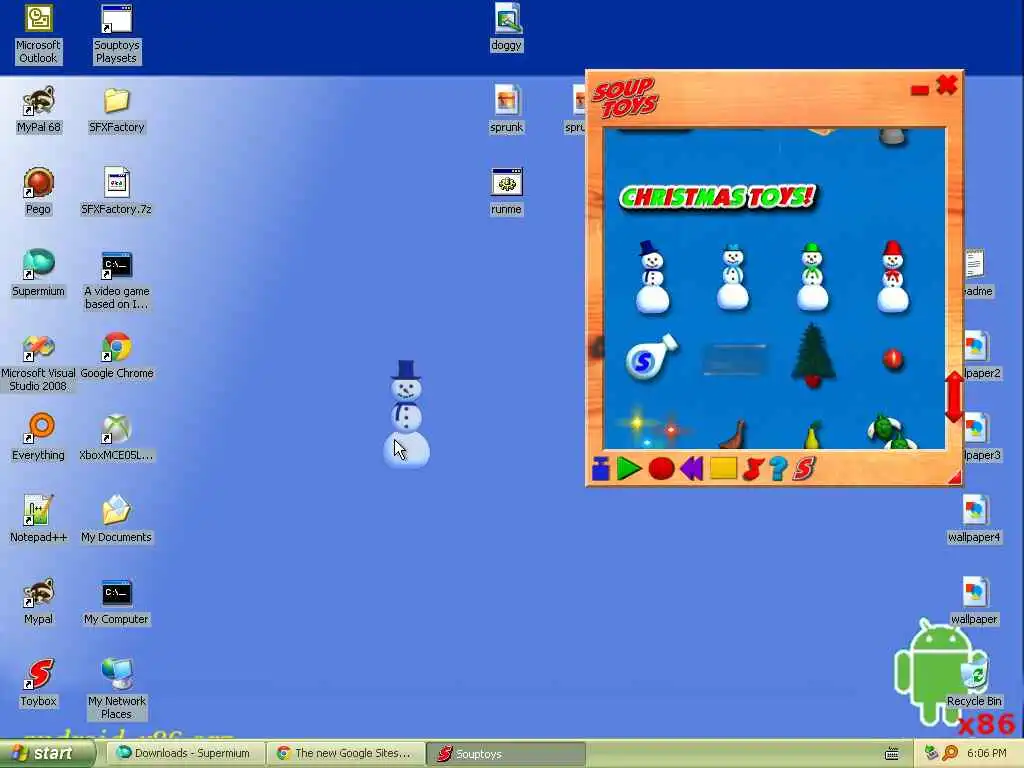Select the Pego desktop shortcut
This screenshot has width=1024, height=768.
pyautogui.click(x=38, y=191)
